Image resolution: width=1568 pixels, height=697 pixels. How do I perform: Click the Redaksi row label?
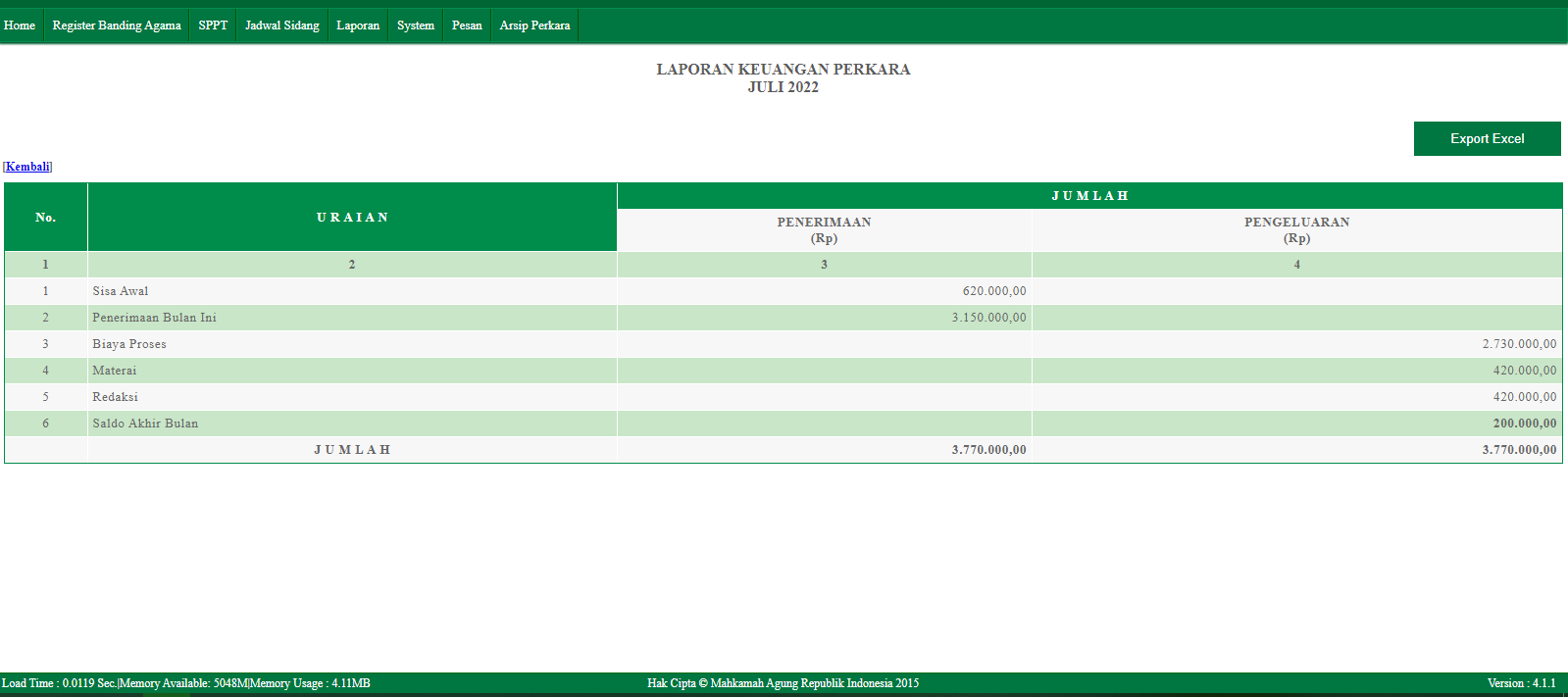tap(116, 397)
